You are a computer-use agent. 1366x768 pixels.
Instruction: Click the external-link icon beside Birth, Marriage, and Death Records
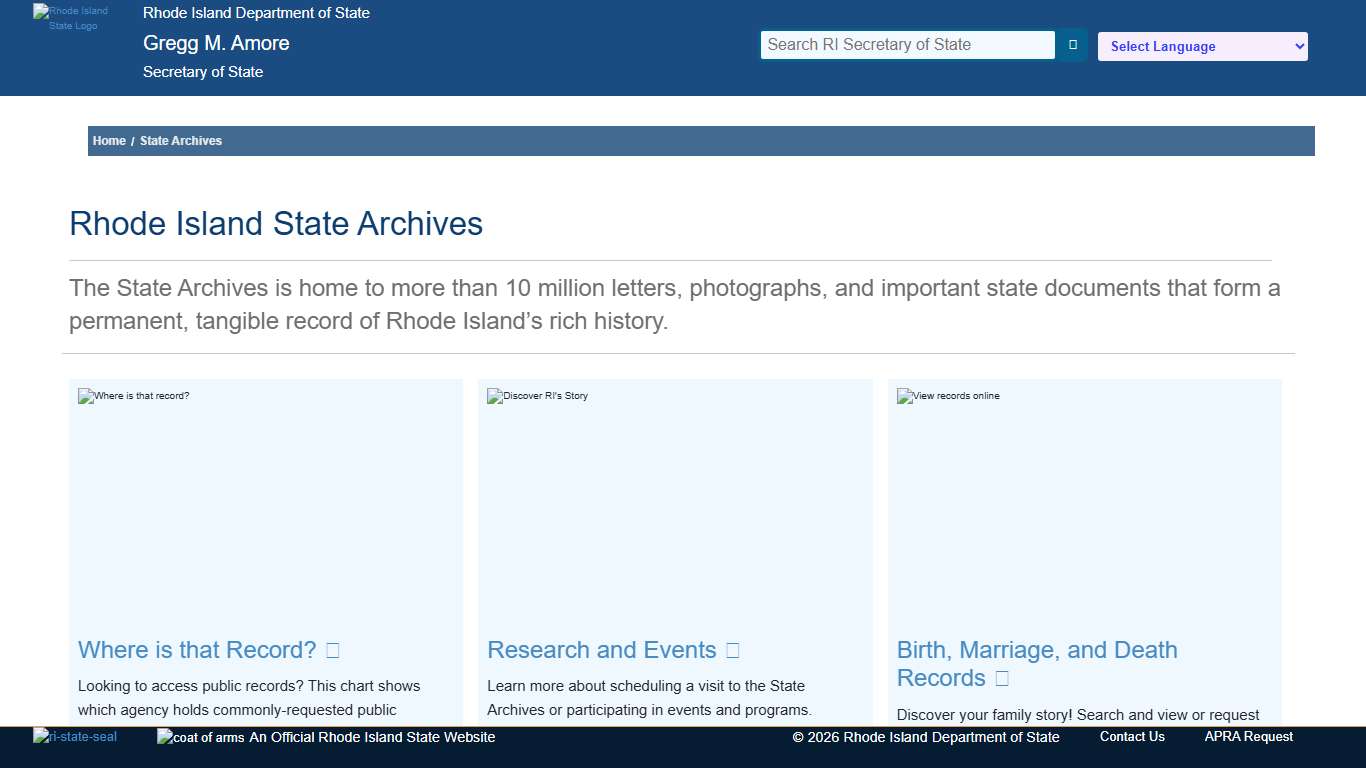tap(1001, 678)
